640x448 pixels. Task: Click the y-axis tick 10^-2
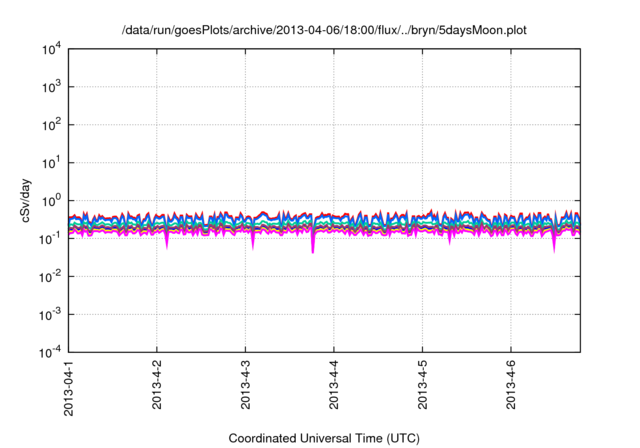click(x=50, y=277)
